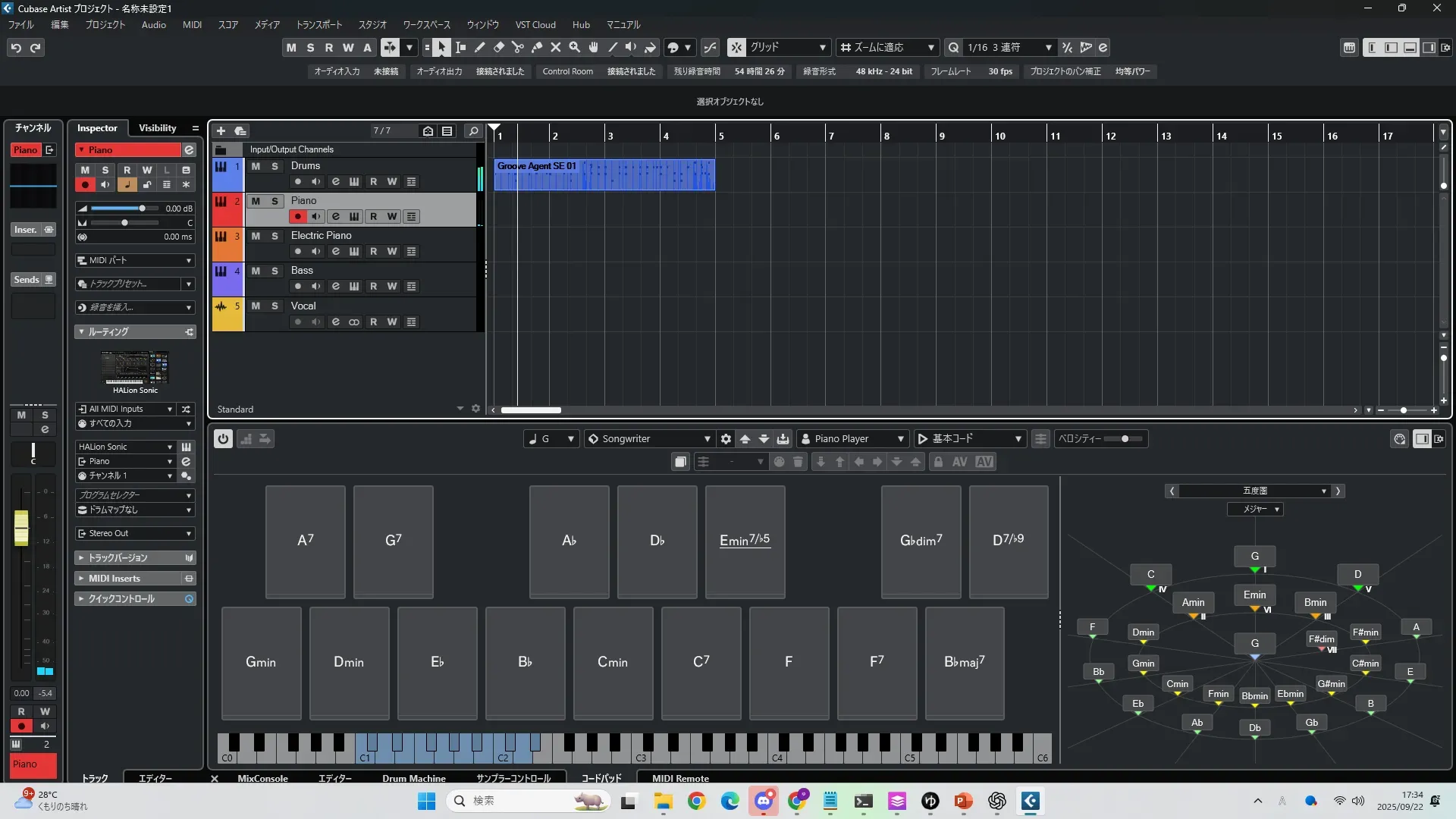Select the Draw pencil tool

click(x=480, y=48)
